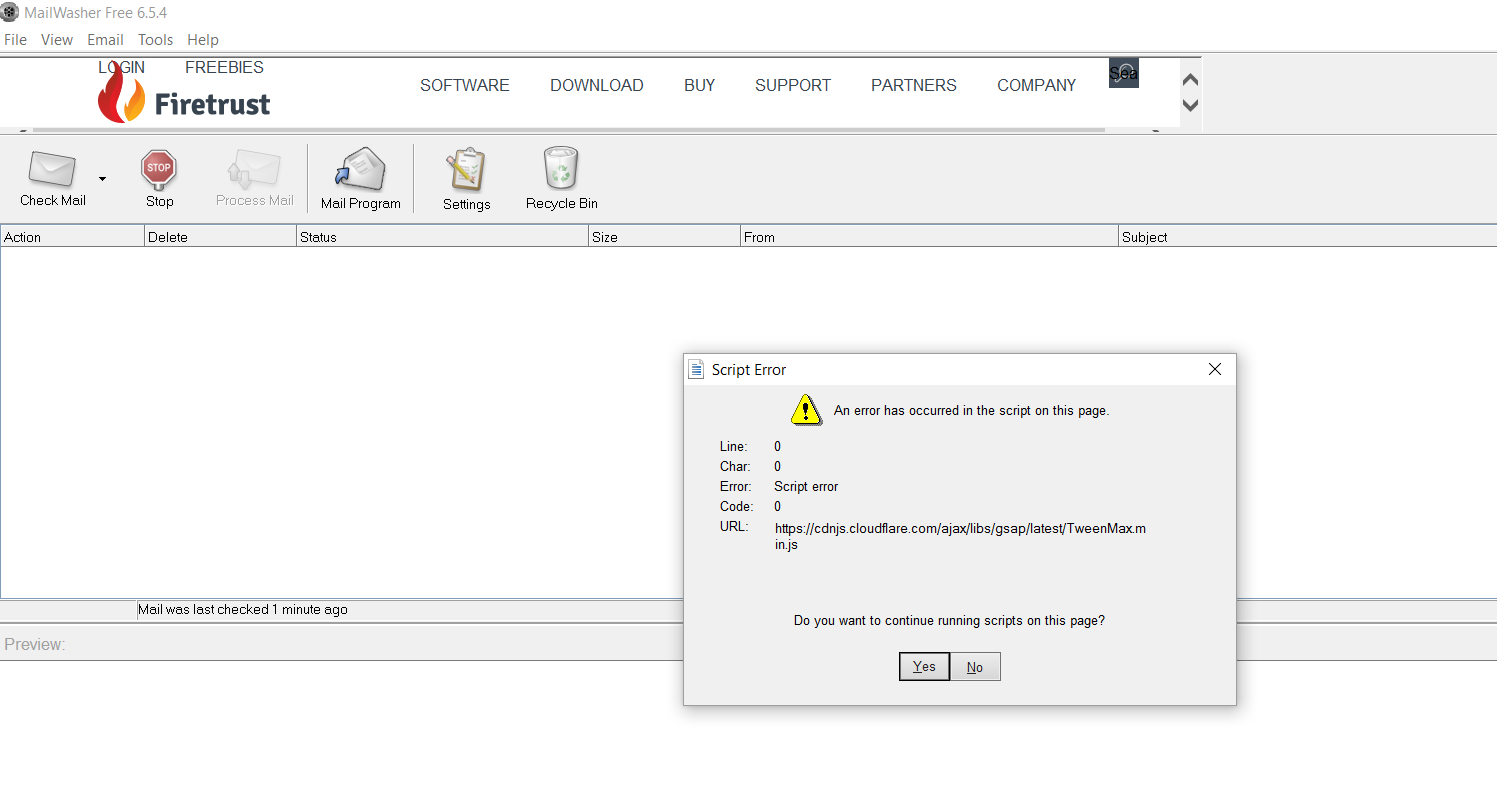Open the DOWNLOAD navigation link

point(597,86)
